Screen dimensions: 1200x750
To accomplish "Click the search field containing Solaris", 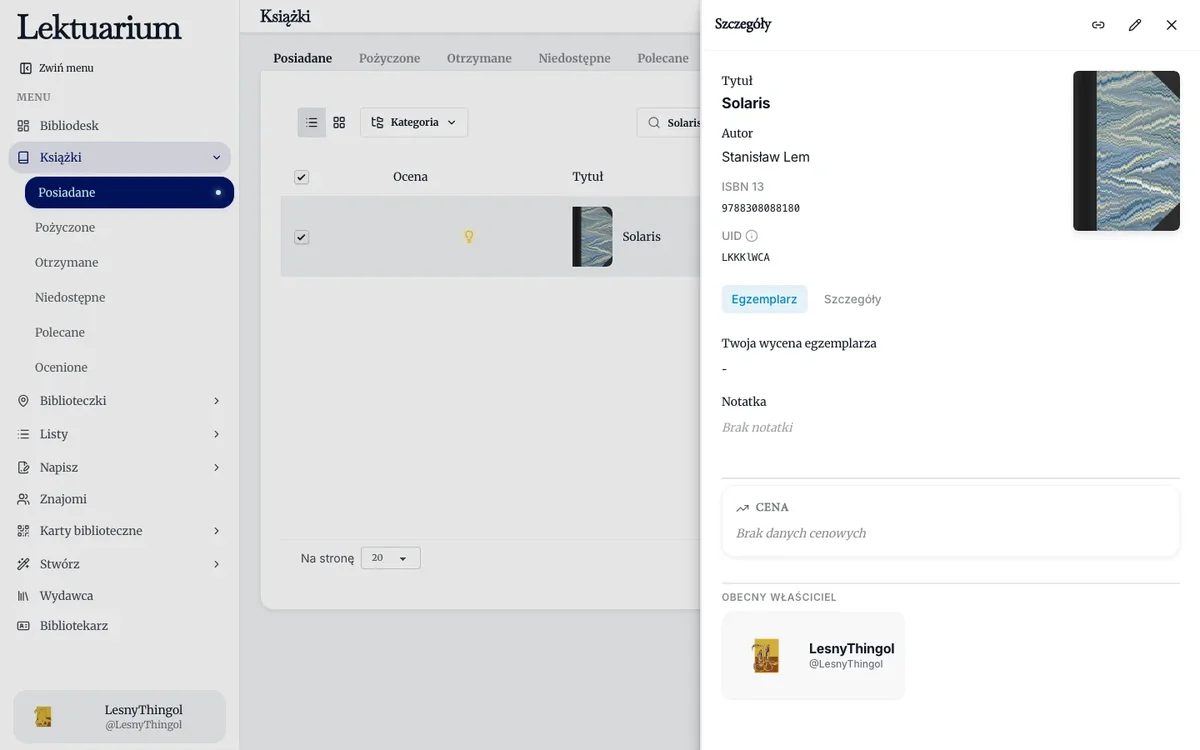I will (670, 123).
